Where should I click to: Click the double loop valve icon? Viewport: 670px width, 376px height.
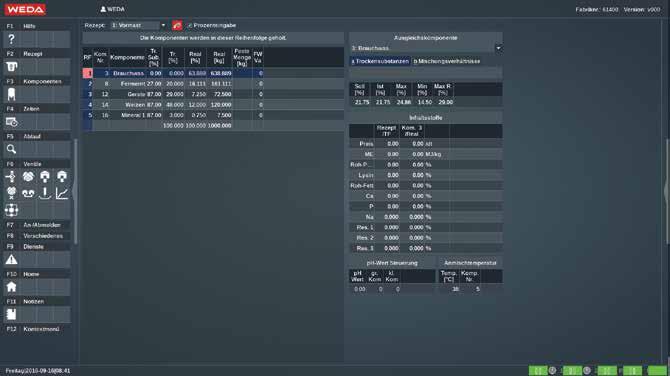click(x=28, y=193)
